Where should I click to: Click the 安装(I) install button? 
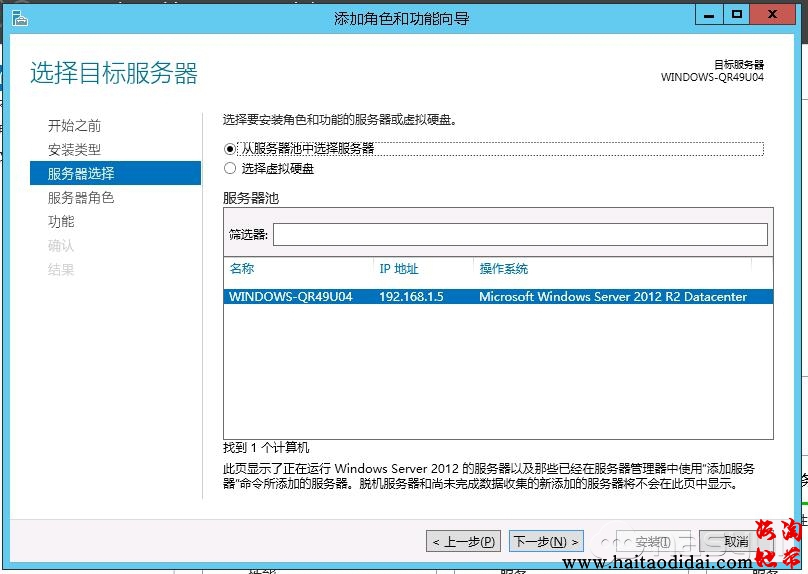pyautogui.click(x=652, y=542)
